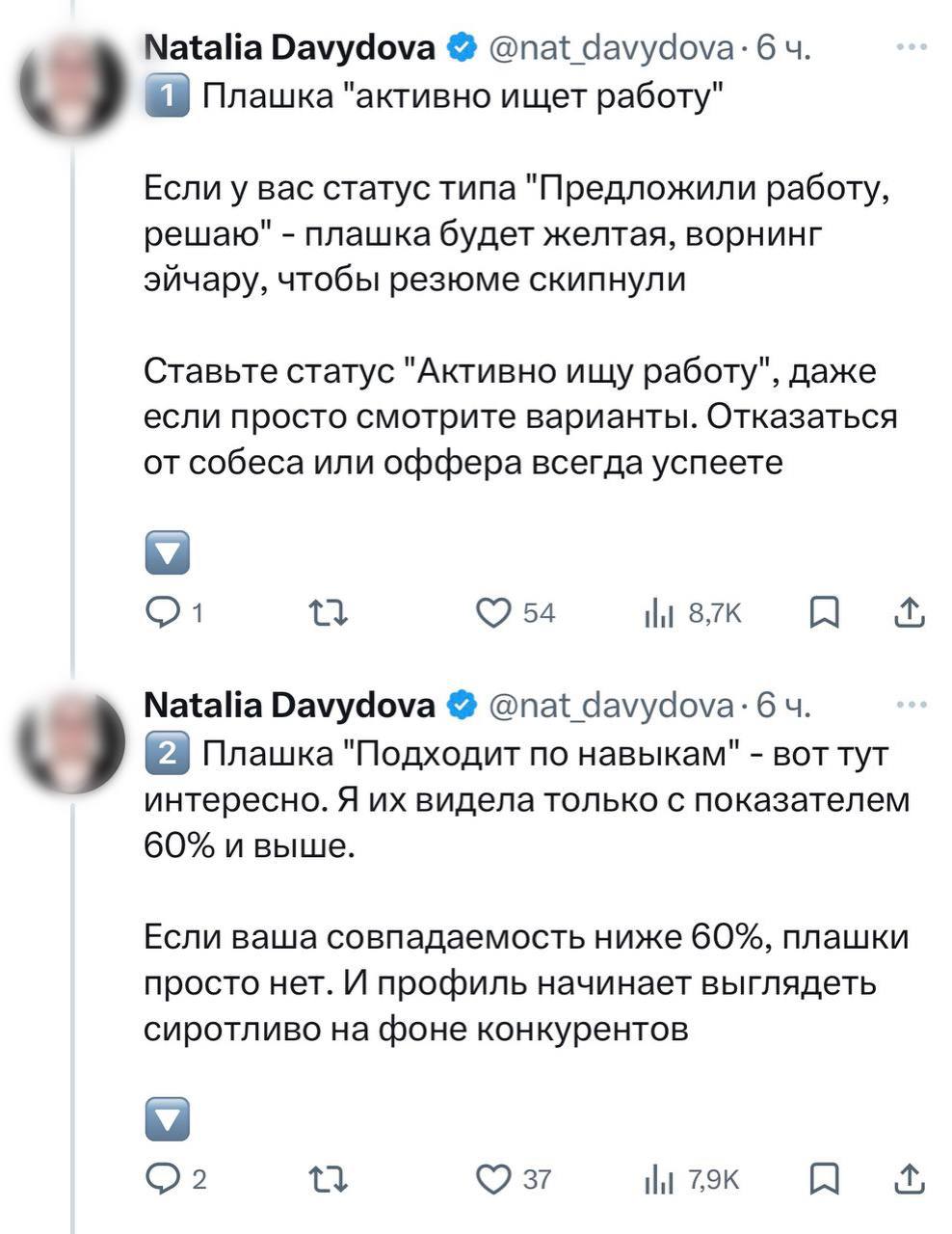Viewport: 952px width, 1234px height.
Task: Repost the tweet about "Подходит по навыкам"
Action: point(328,1178)
